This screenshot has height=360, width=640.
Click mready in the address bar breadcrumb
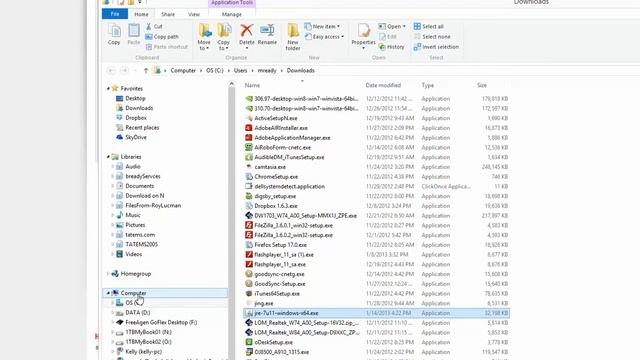267,70
